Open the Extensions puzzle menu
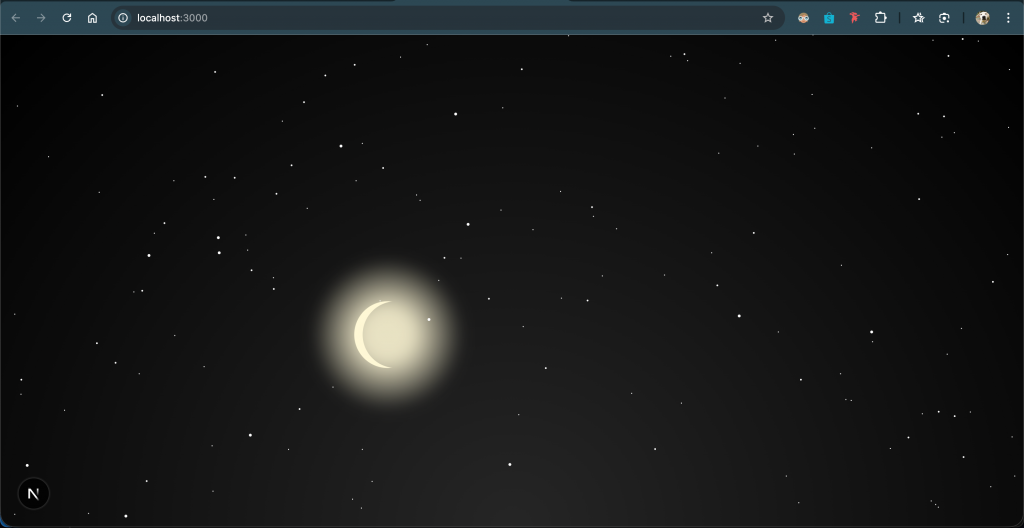 pos(880,18)
